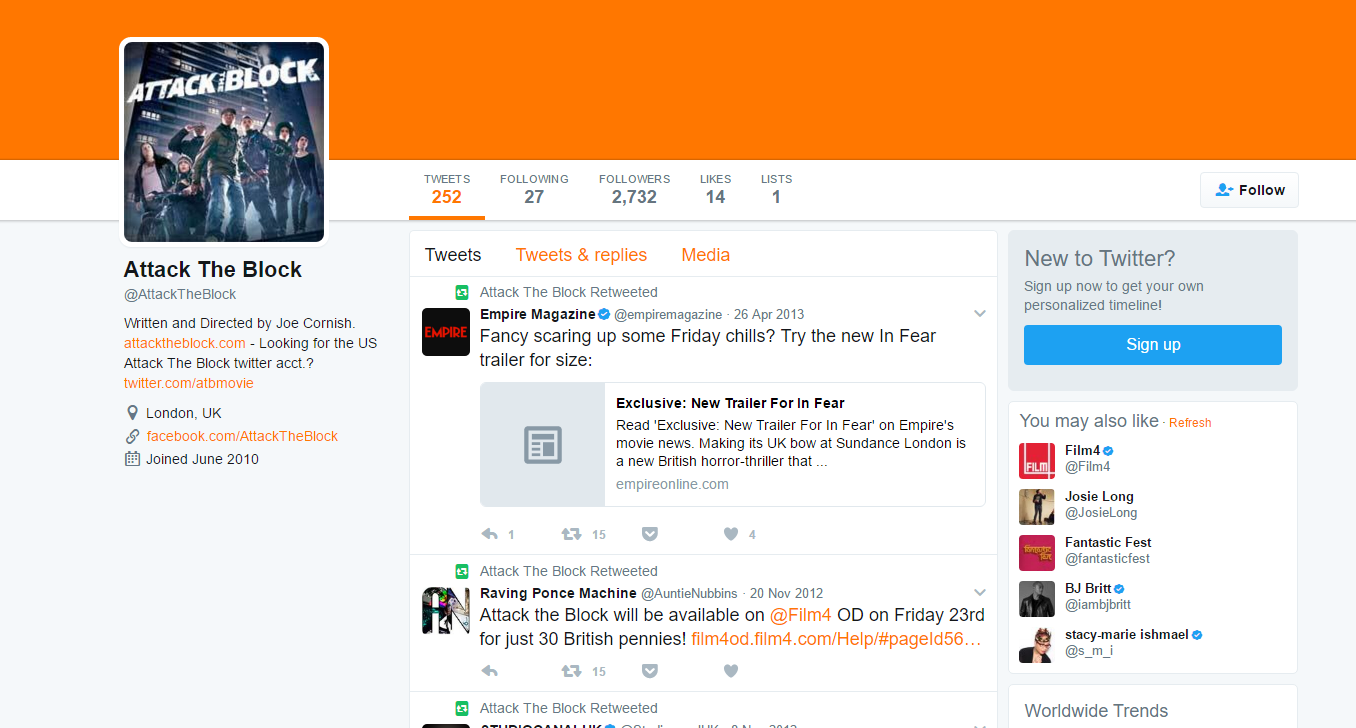Expand options chevron on Raving Ponce Machine tweet
Viewport: 1356px width, 728px height.
click(x=980, y=593)
